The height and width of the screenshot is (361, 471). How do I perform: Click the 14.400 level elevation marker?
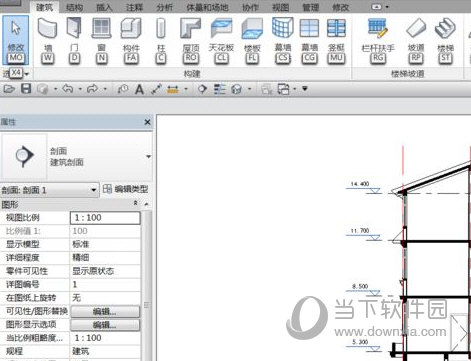[364, 188]
